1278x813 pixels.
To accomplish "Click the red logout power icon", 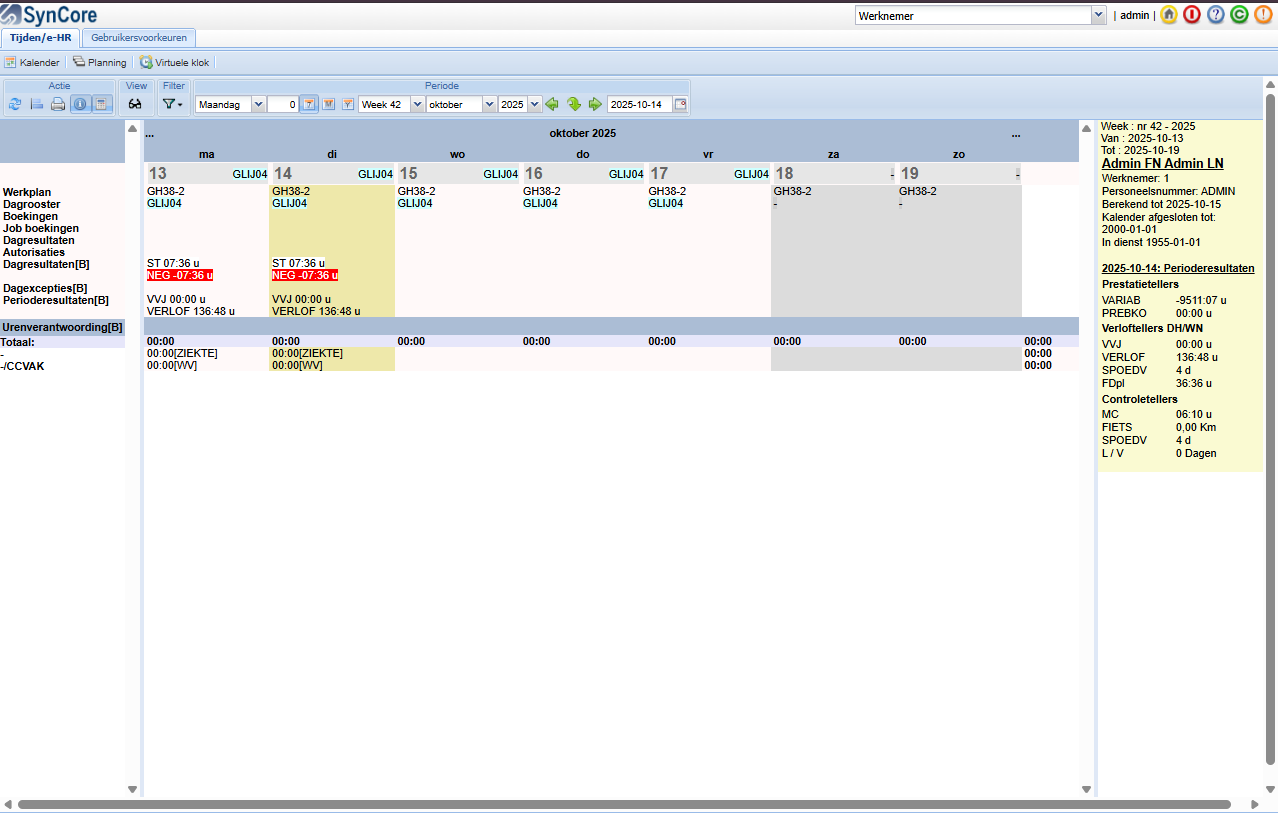I will click(1192, 15).
